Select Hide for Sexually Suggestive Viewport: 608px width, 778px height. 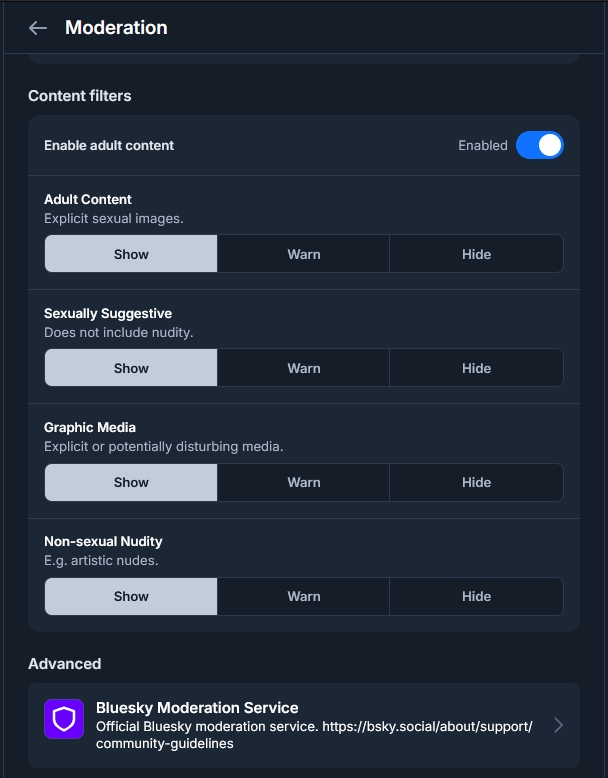(x=476, y=368)
